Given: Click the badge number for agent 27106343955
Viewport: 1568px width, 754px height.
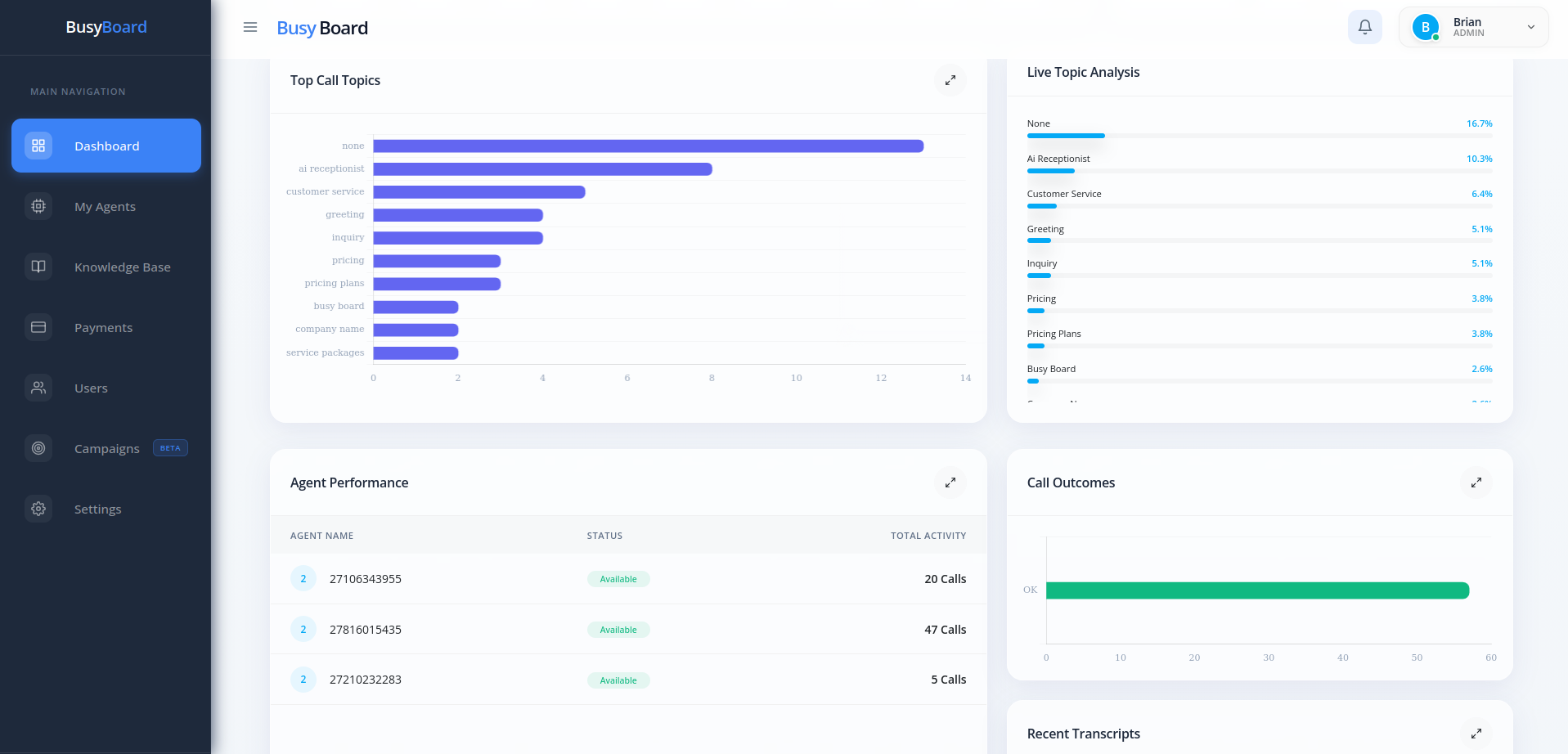Looking at the screenshot, I should point(303,578).
